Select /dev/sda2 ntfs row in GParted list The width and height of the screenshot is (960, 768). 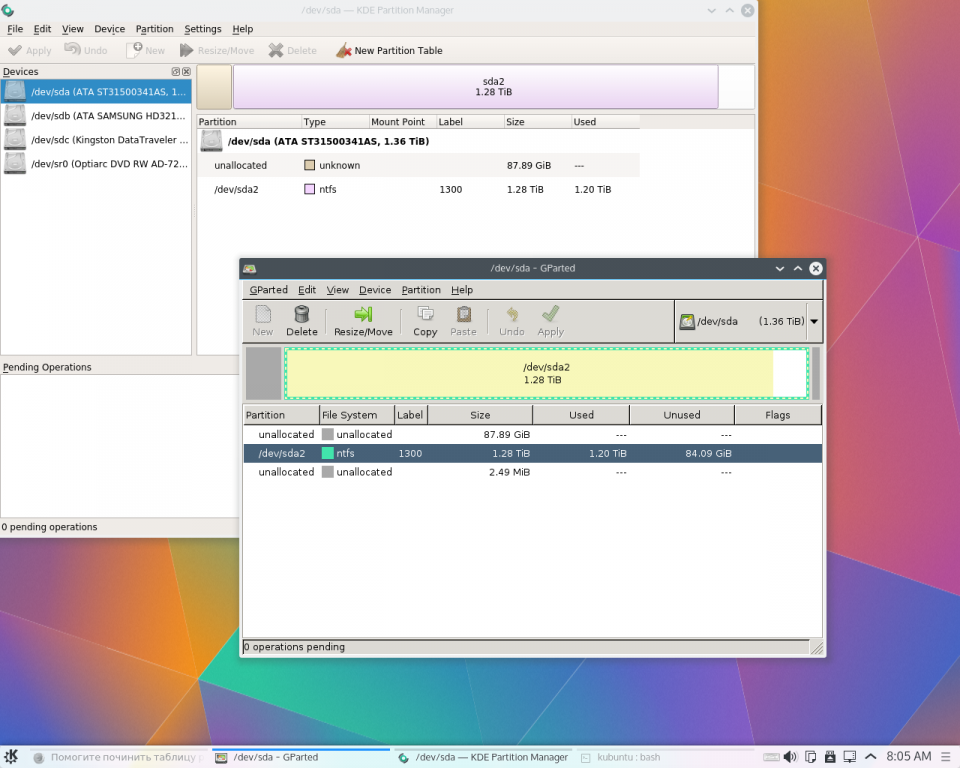tap(532, 453)
